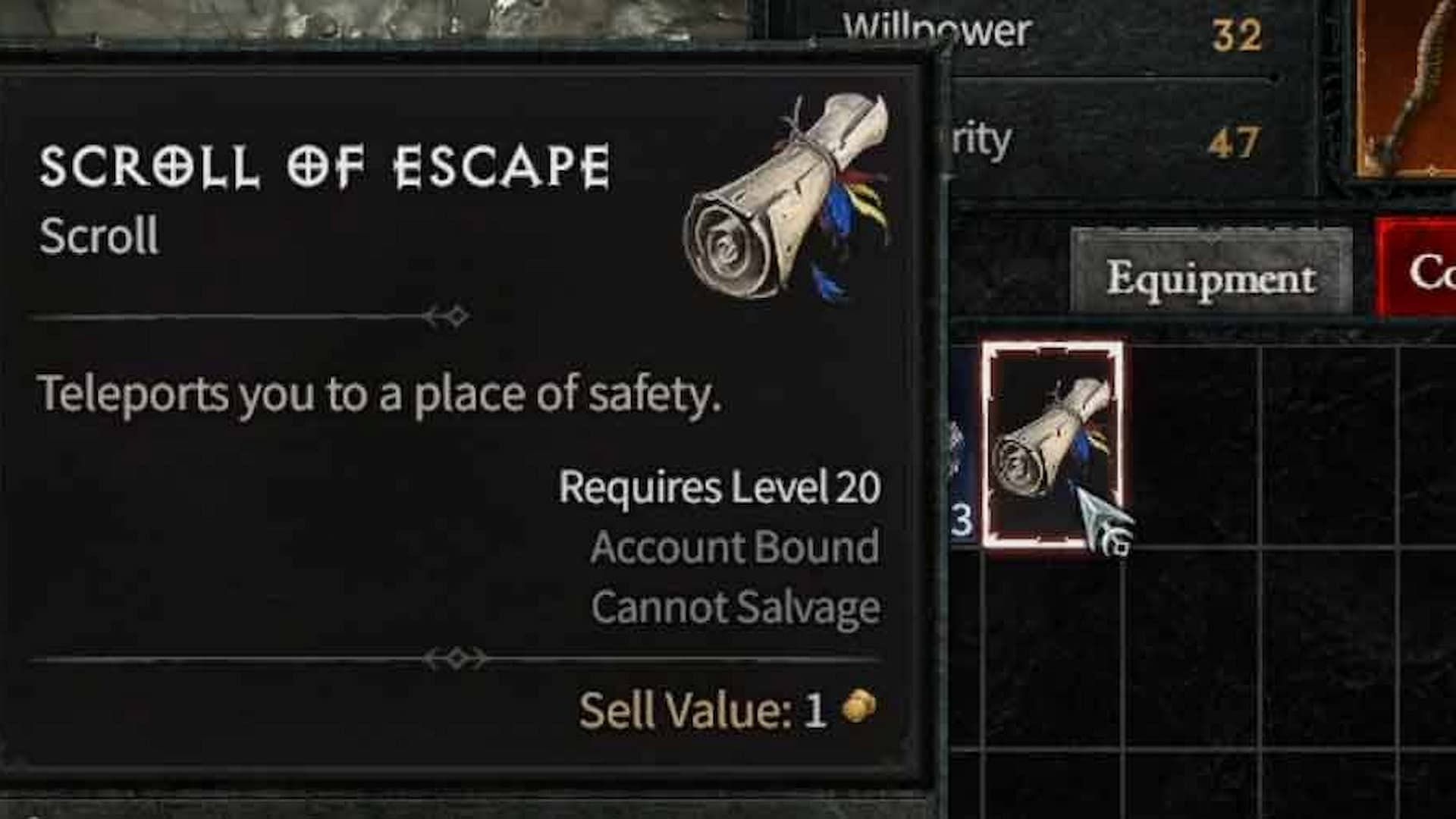The height and width of the screenshot is (819, 1456).
Task: Click the empty slot below the scroll
Action: [1053, 649]
